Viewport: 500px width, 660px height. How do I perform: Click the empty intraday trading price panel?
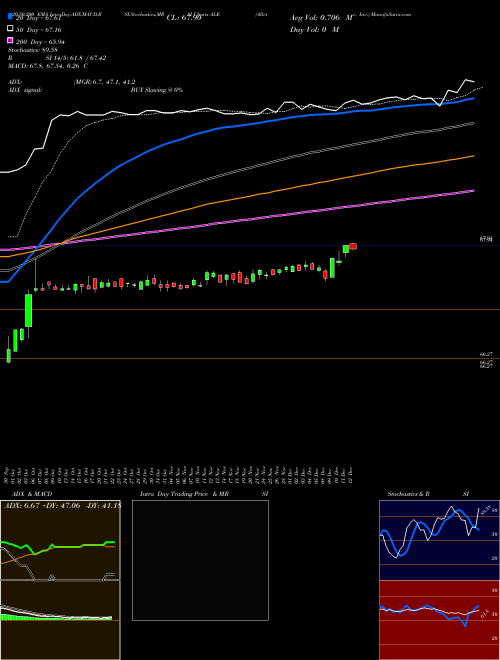[x=200, y=560]
